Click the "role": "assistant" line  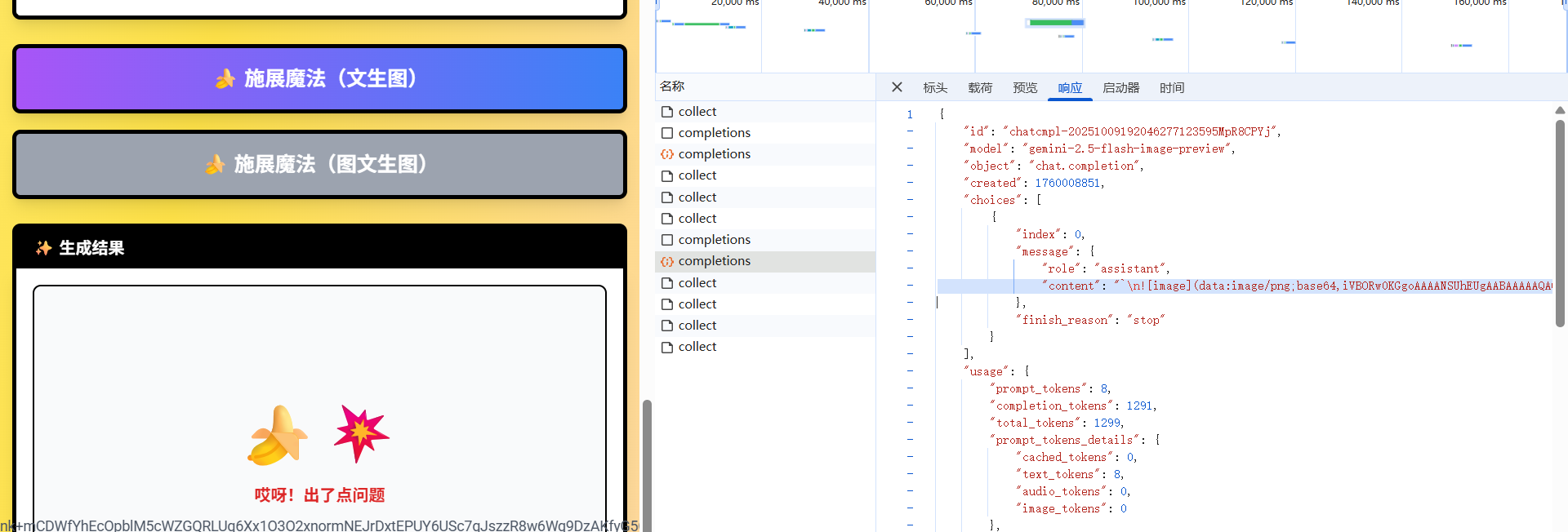[1106, 268]
